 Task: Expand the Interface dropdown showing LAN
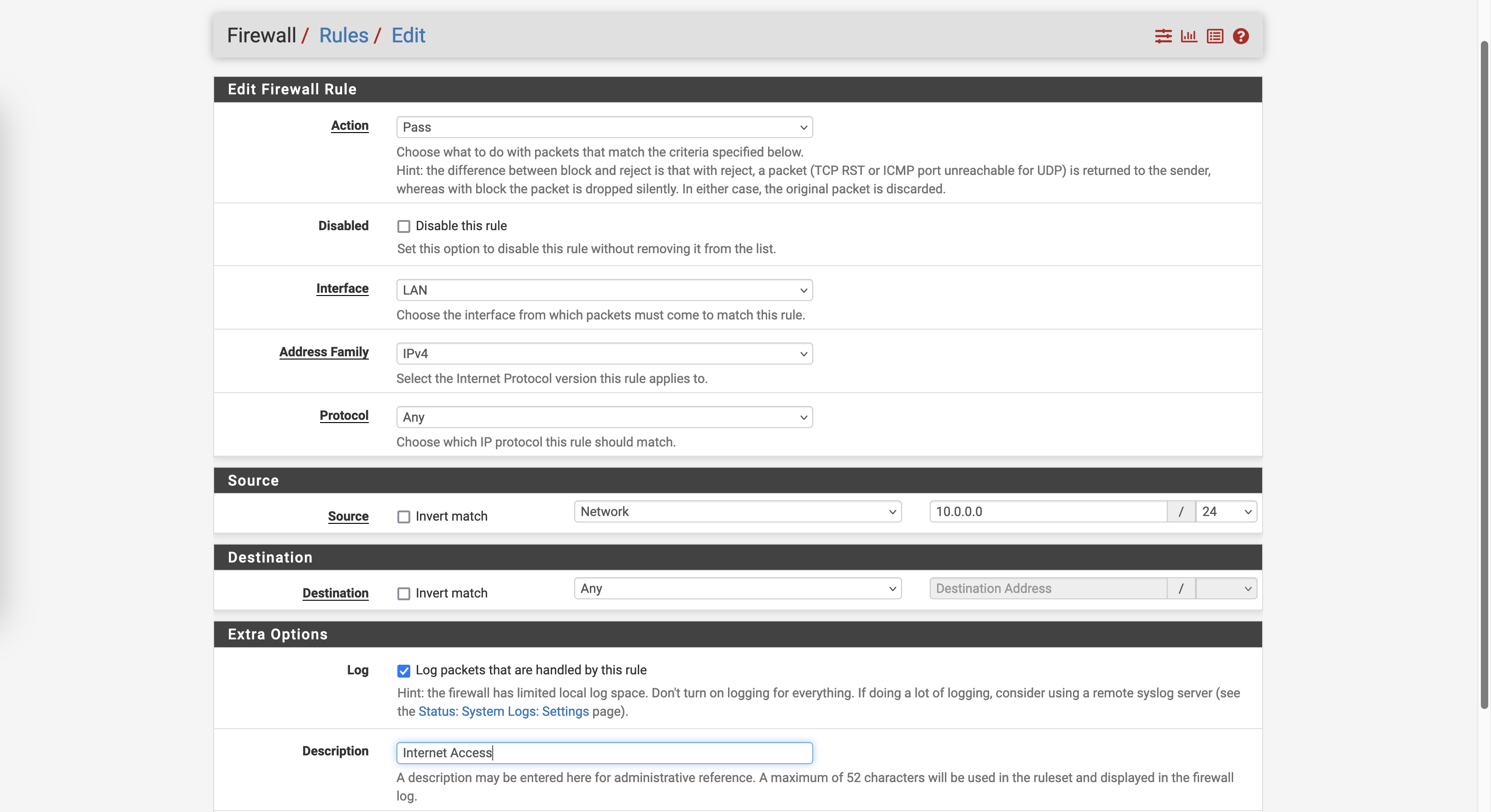pyautogui.click(x=604, y=290)
